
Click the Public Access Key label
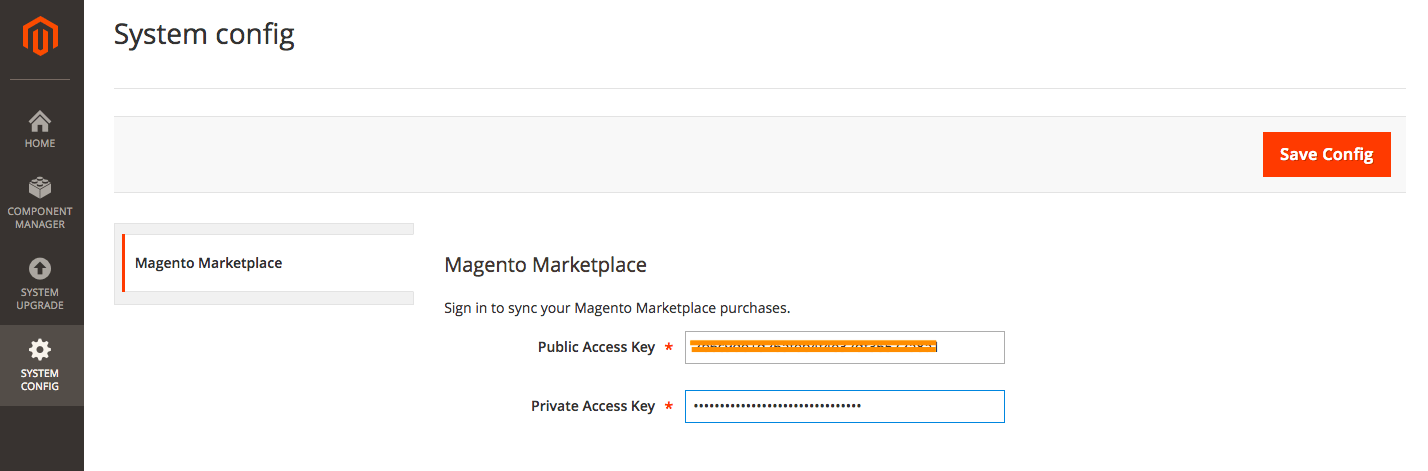pos(596,347)
